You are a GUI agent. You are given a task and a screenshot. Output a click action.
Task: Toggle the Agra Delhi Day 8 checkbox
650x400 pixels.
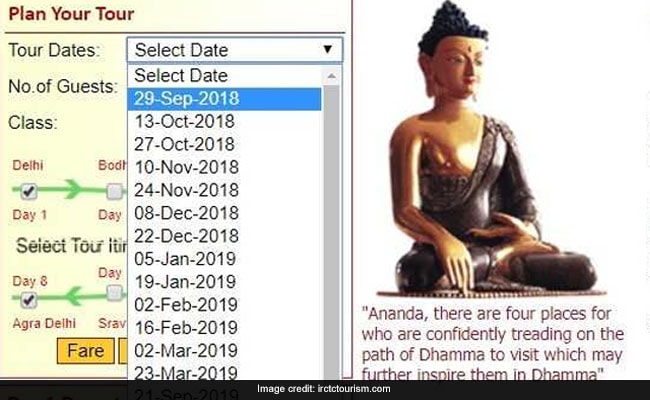click(x=29, y=299)
